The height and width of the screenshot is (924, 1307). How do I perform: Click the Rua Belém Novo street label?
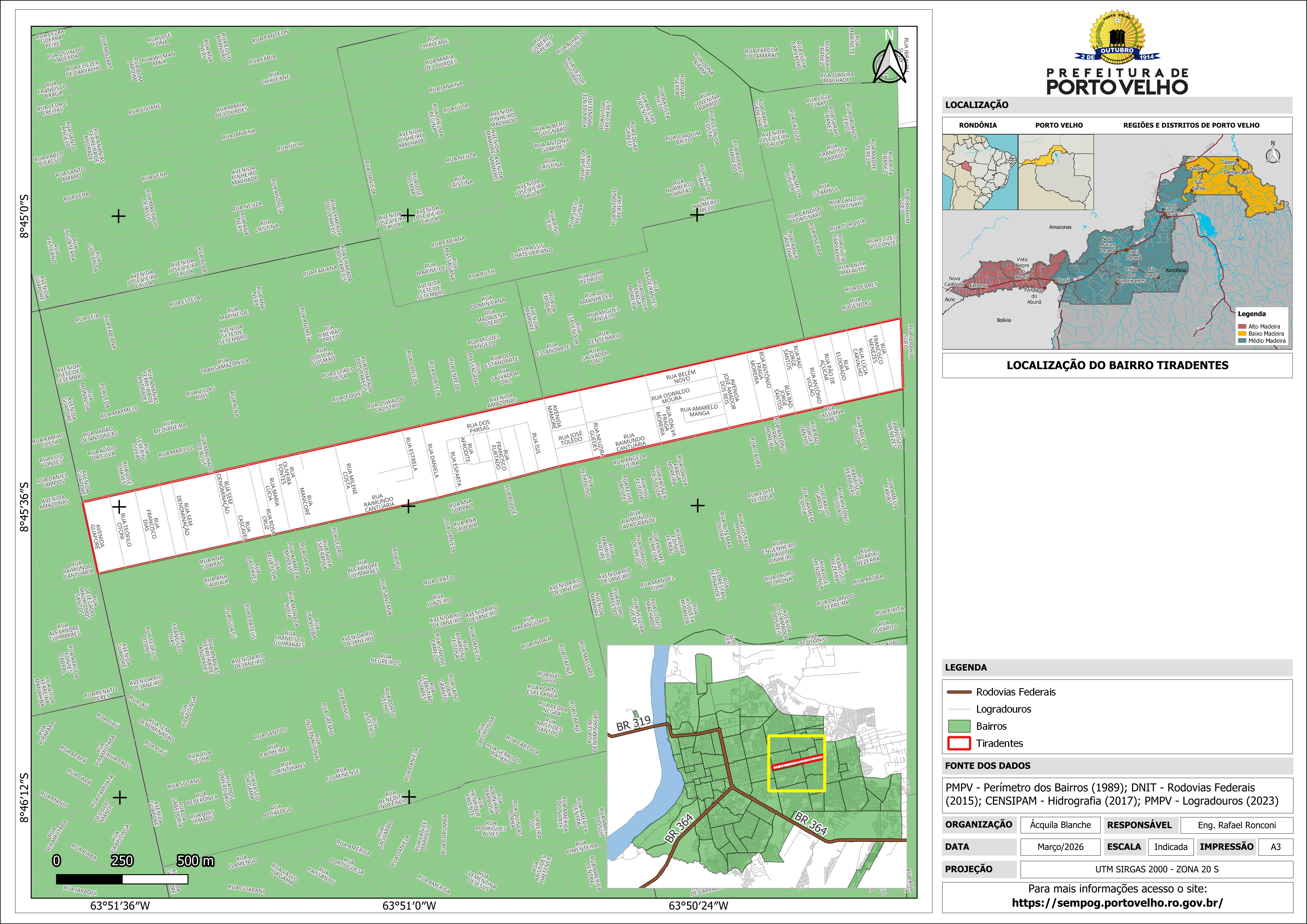coord(681,376)
